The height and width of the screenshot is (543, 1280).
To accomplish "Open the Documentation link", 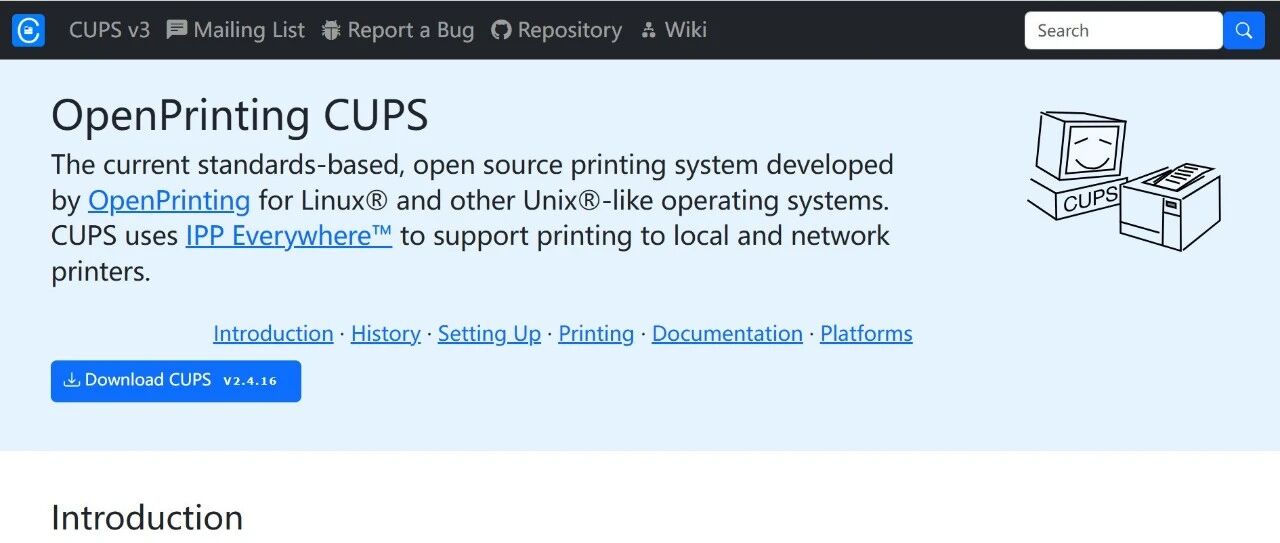I will (727, 333).
